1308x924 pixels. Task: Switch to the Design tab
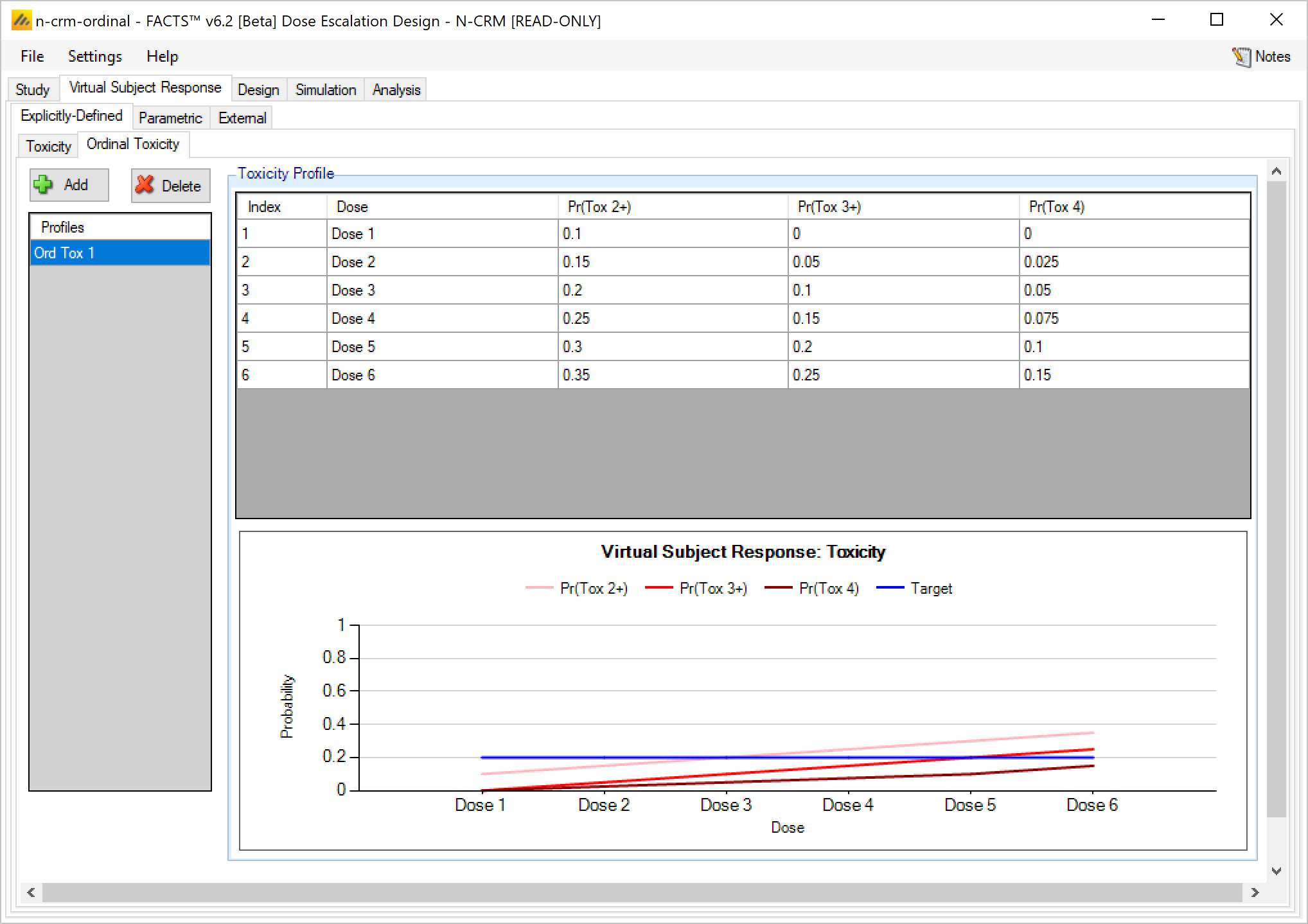[258, 90]
